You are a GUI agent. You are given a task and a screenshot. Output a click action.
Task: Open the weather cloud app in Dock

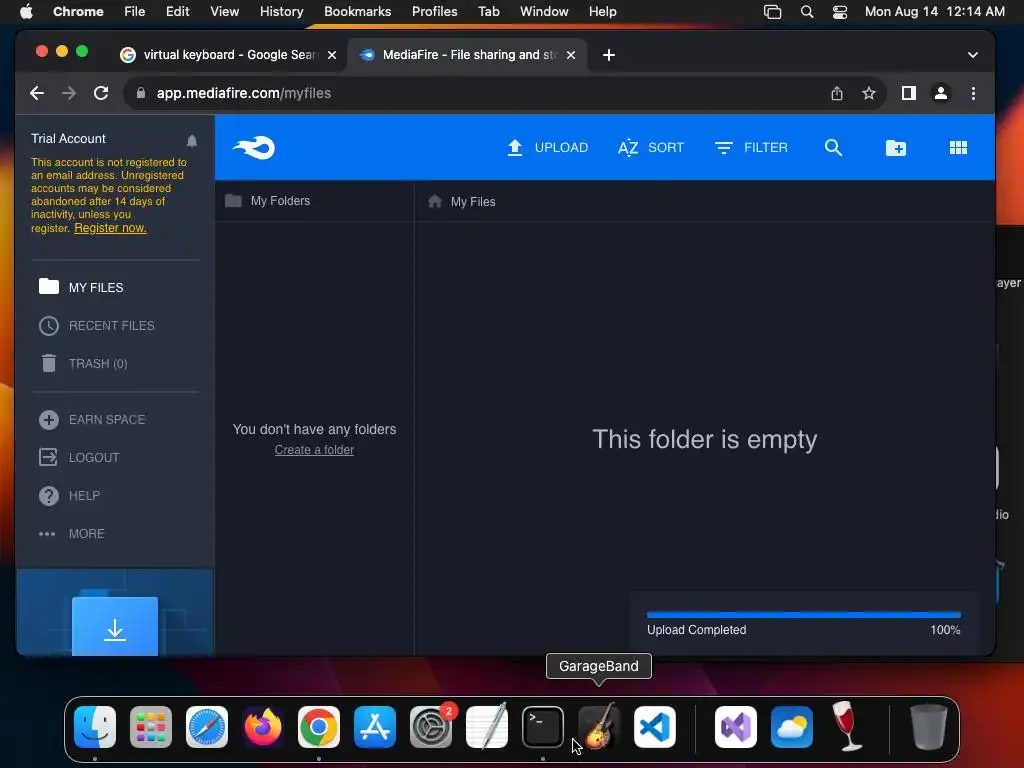[x=792, y=726]
